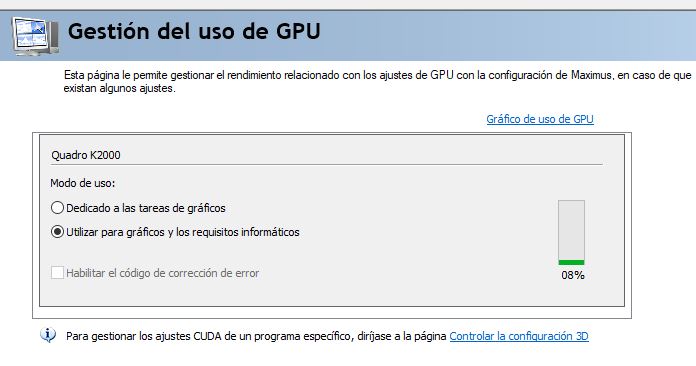Click the "Utilizar para gráficos y los requisitos informáticos" label text

pyautogui.click(x=182, y=232)
